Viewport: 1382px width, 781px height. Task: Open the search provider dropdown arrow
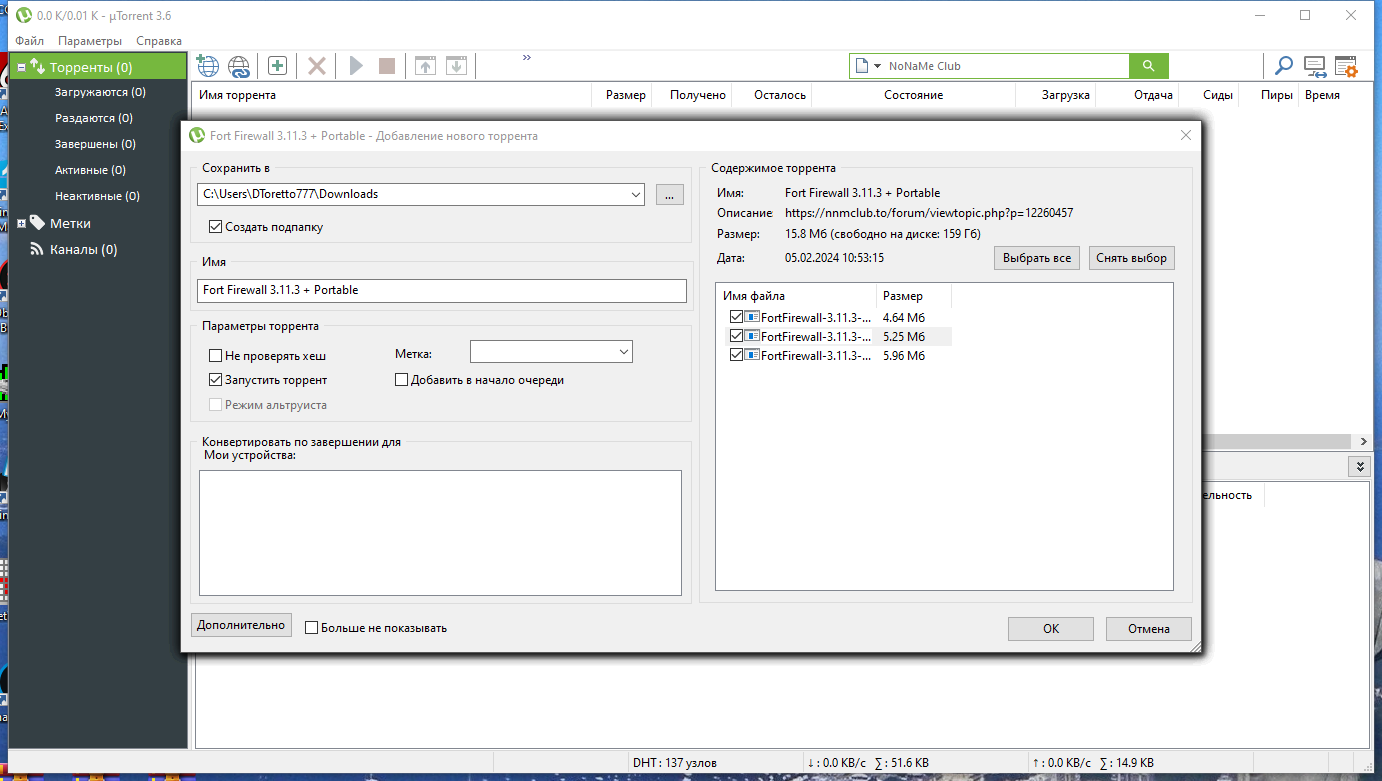pos(877,66)
